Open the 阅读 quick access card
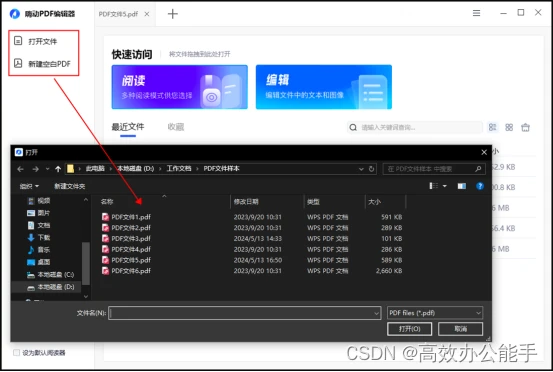The image size is (553, 372). coord(180,87)
